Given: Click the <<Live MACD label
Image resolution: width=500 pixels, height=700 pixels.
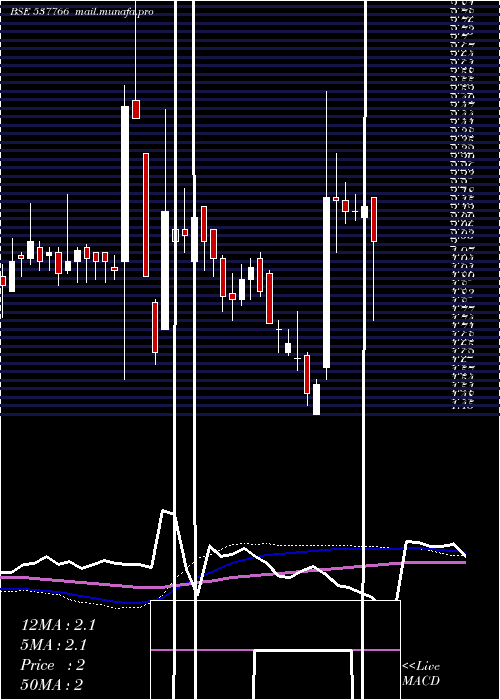Looking at the screenshot, I should (421, 674).
